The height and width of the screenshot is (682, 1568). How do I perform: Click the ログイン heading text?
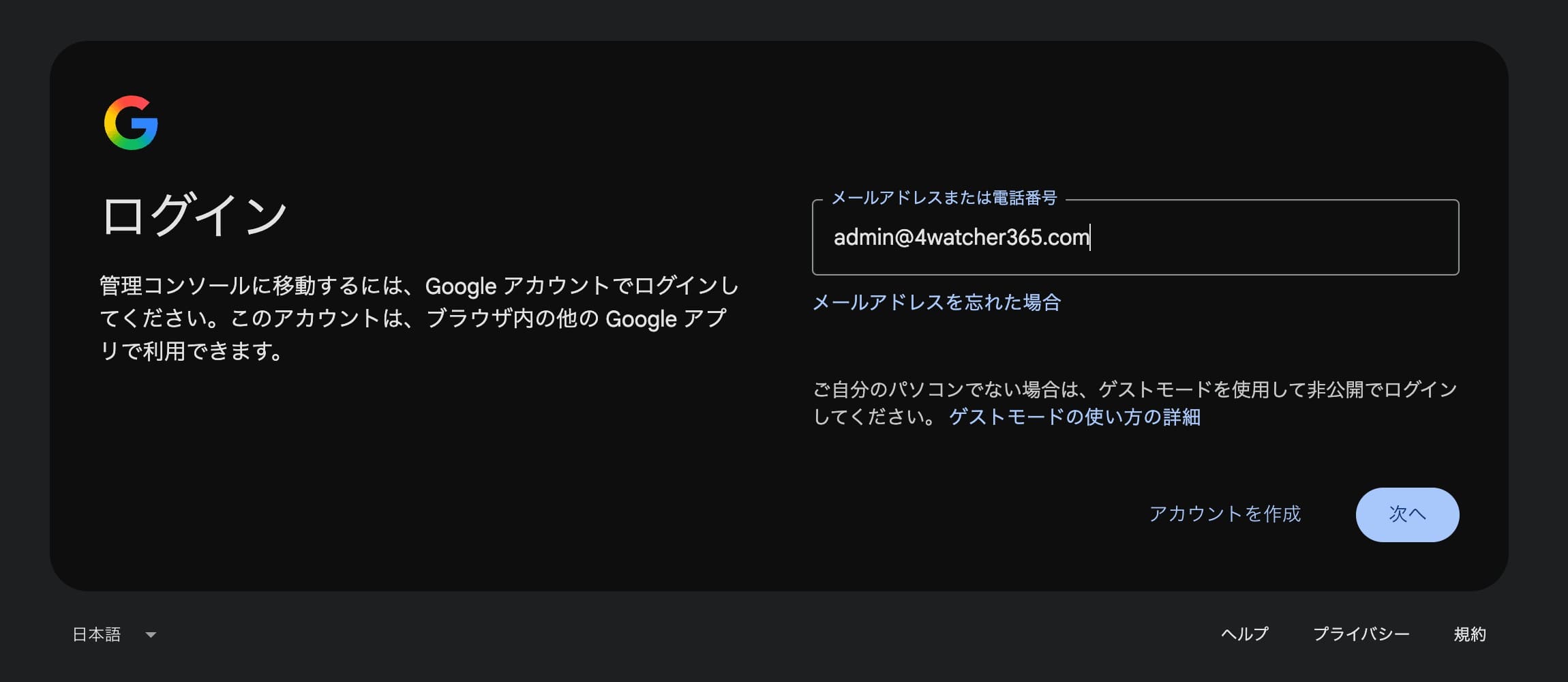(194, 215)
